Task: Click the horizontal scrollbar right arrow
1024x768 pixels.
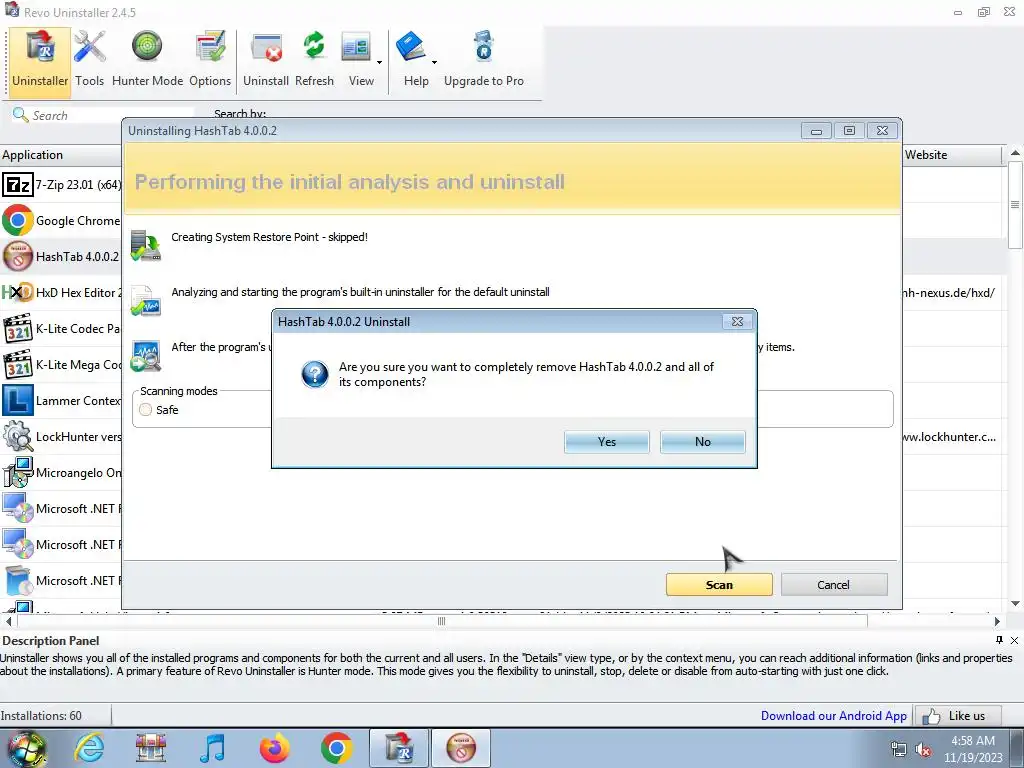Action: [x=997, y=621]
